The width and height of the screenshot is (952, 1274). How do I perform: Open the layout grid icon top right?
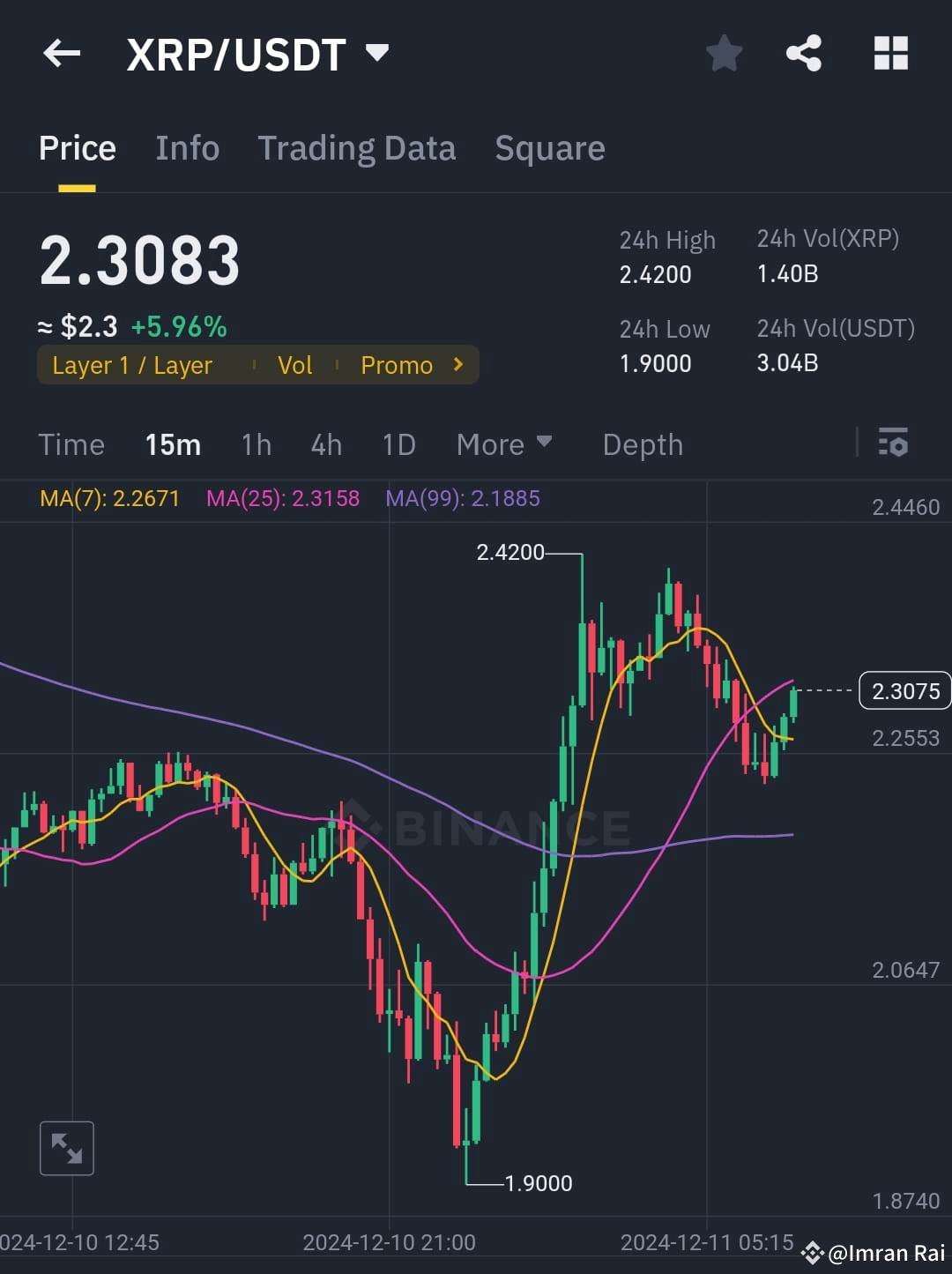tap(890, 53)
